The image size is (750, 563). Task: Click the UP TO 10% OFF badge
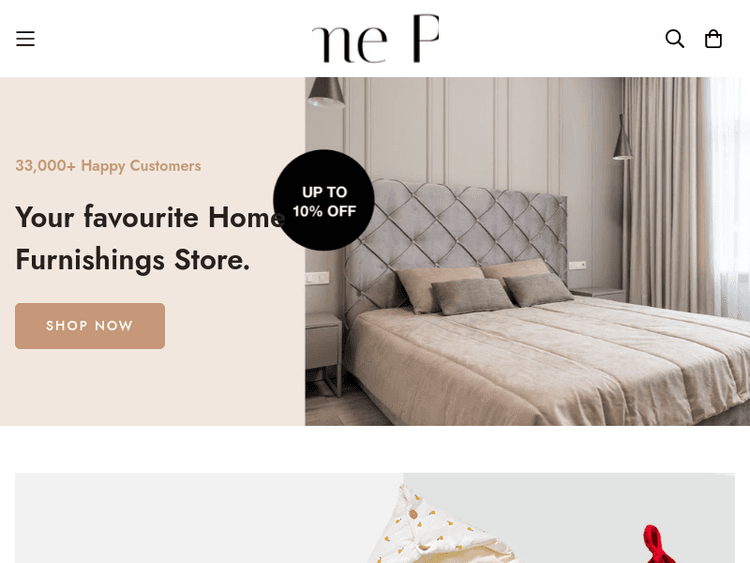pyautogui.click(x=324, y=200)
